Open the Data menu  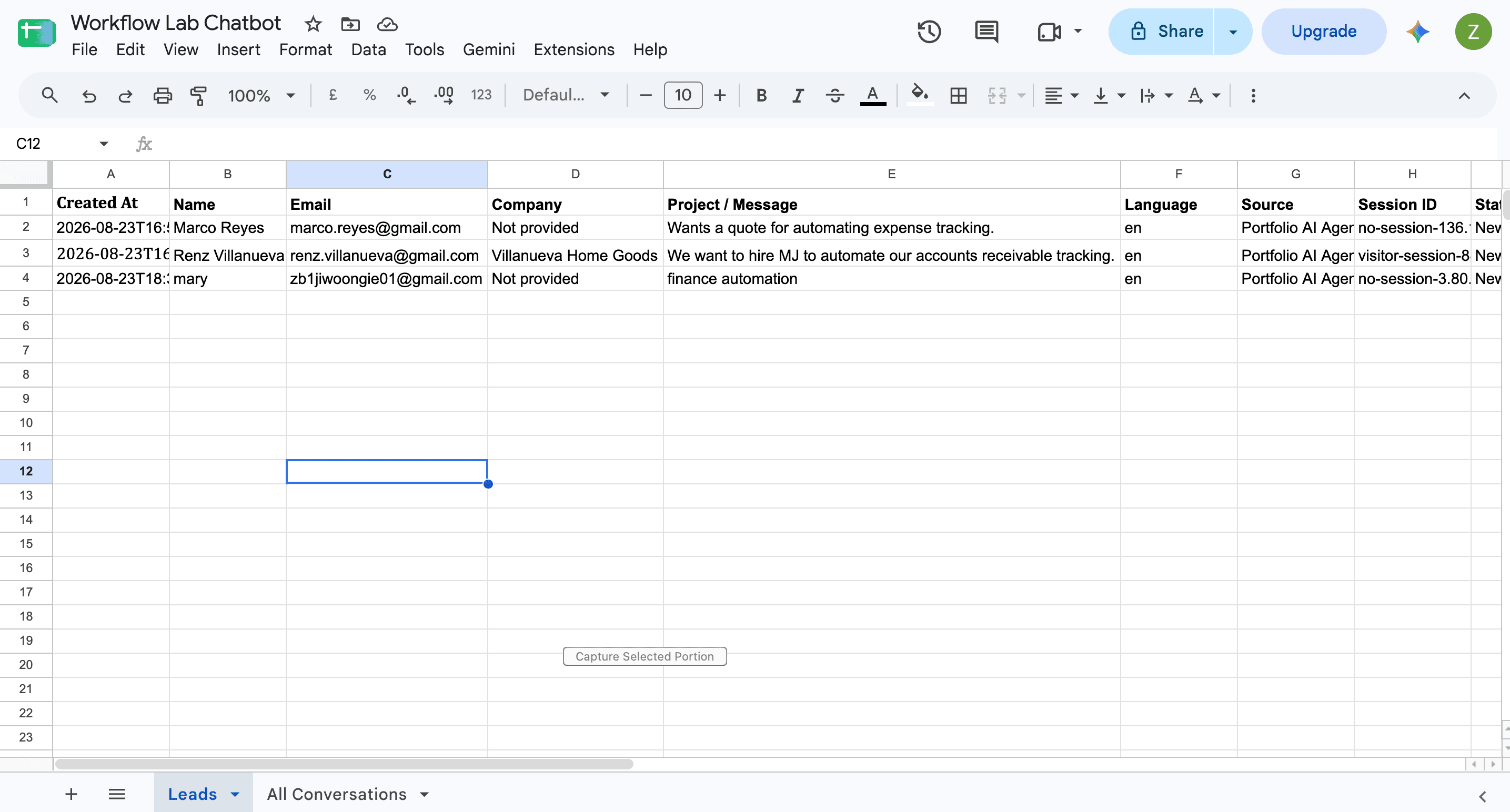[368, 50]
